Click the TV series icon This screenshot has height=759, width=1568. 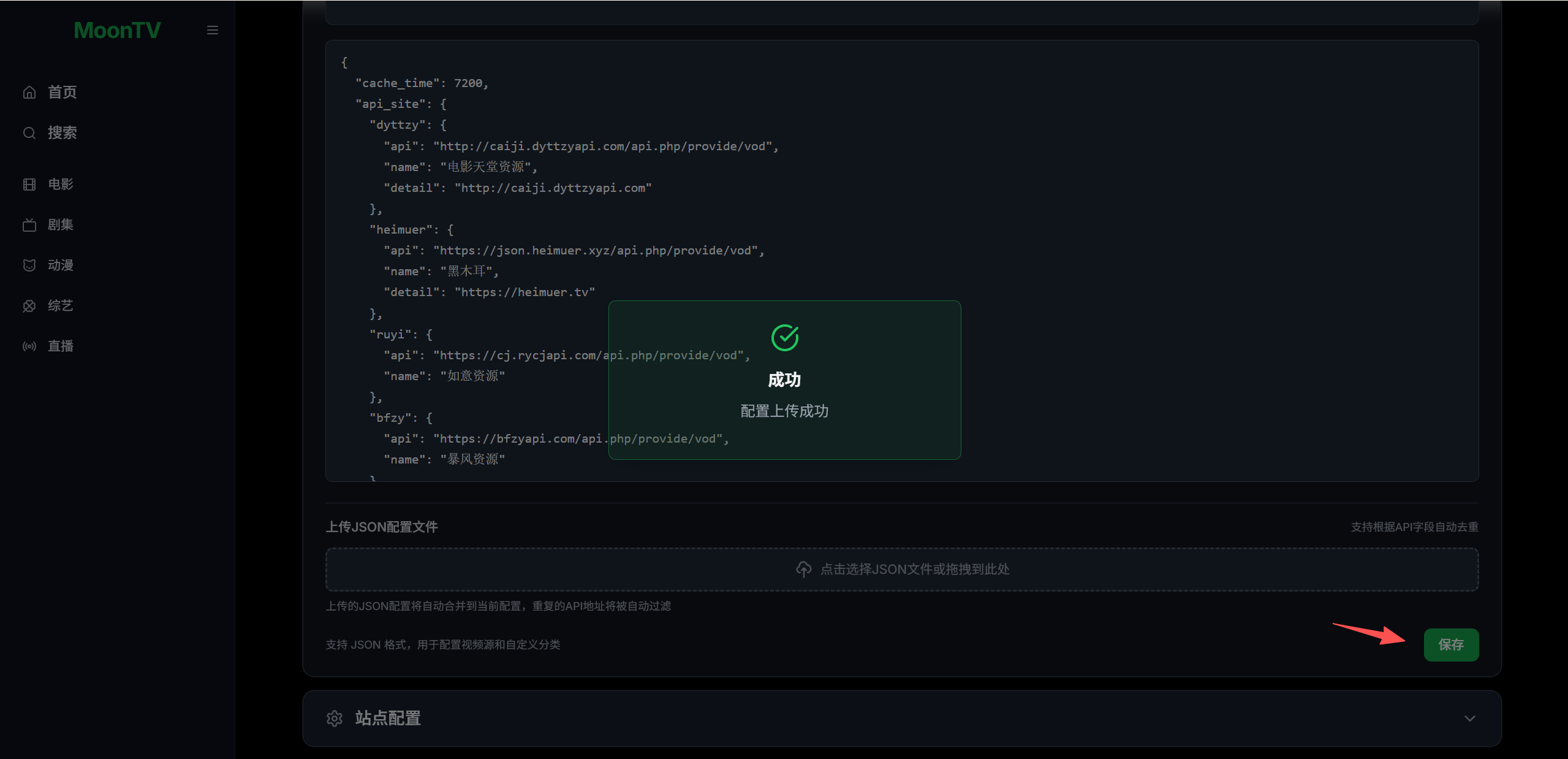pos(29,225)
